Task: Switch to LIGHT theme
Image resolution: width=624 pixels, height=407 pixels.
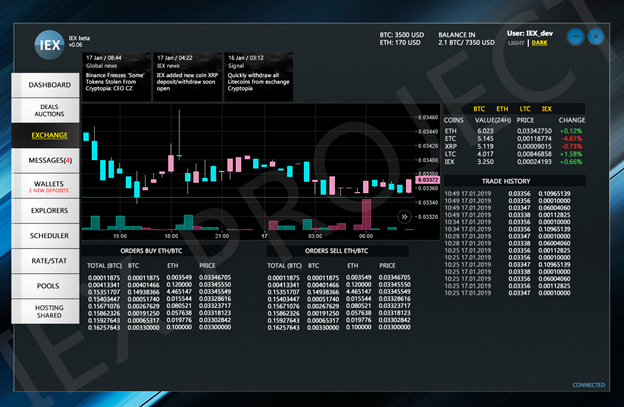Action: [x=516, y=43]
